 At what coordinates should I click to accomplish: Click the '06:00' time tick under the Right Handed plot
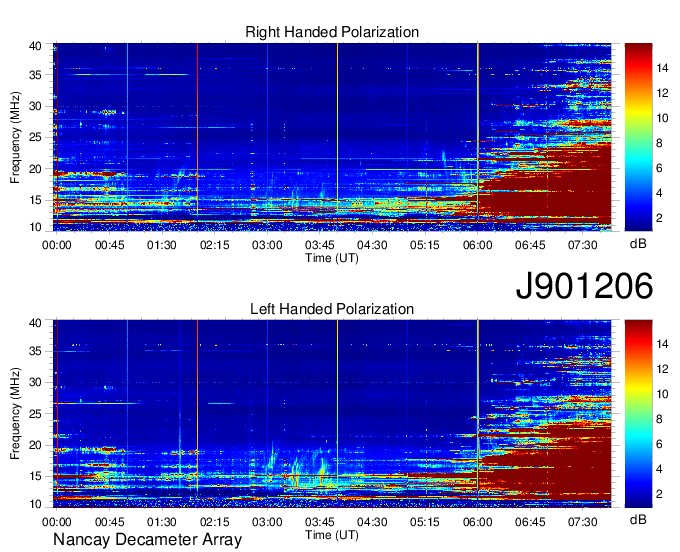477,245
